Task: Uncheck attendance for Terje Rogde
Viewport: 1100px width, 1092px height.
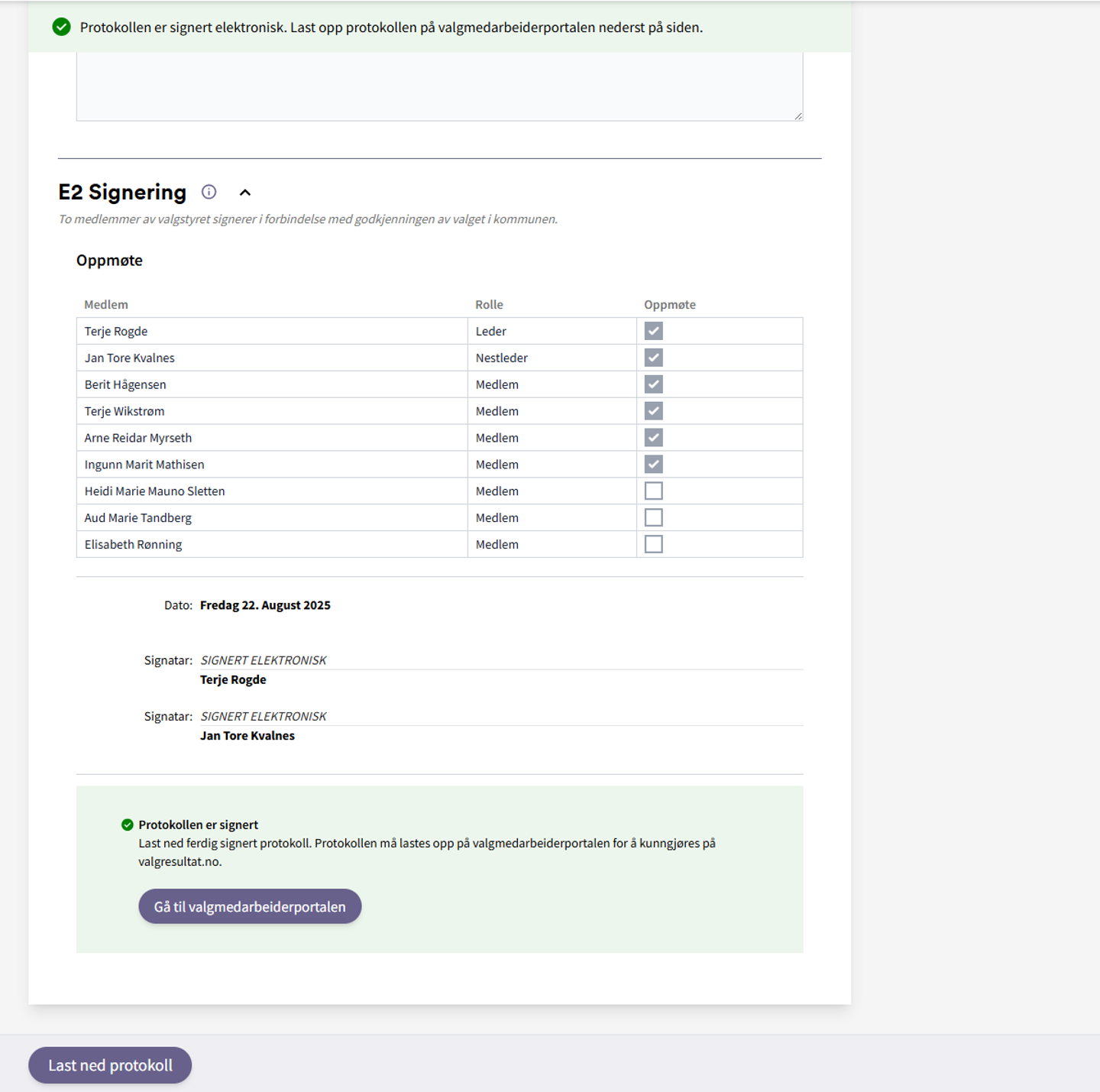Action: [653, 331]
